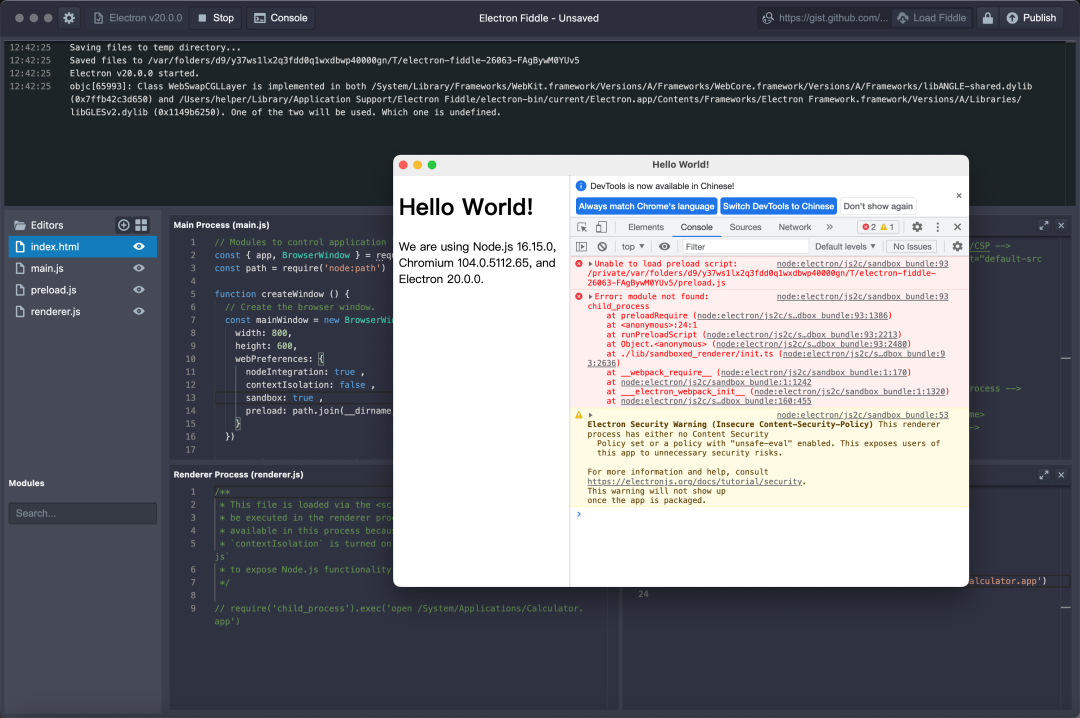
Task: Expand the Electron Security Warning message
Action: (x=590, y=416)
